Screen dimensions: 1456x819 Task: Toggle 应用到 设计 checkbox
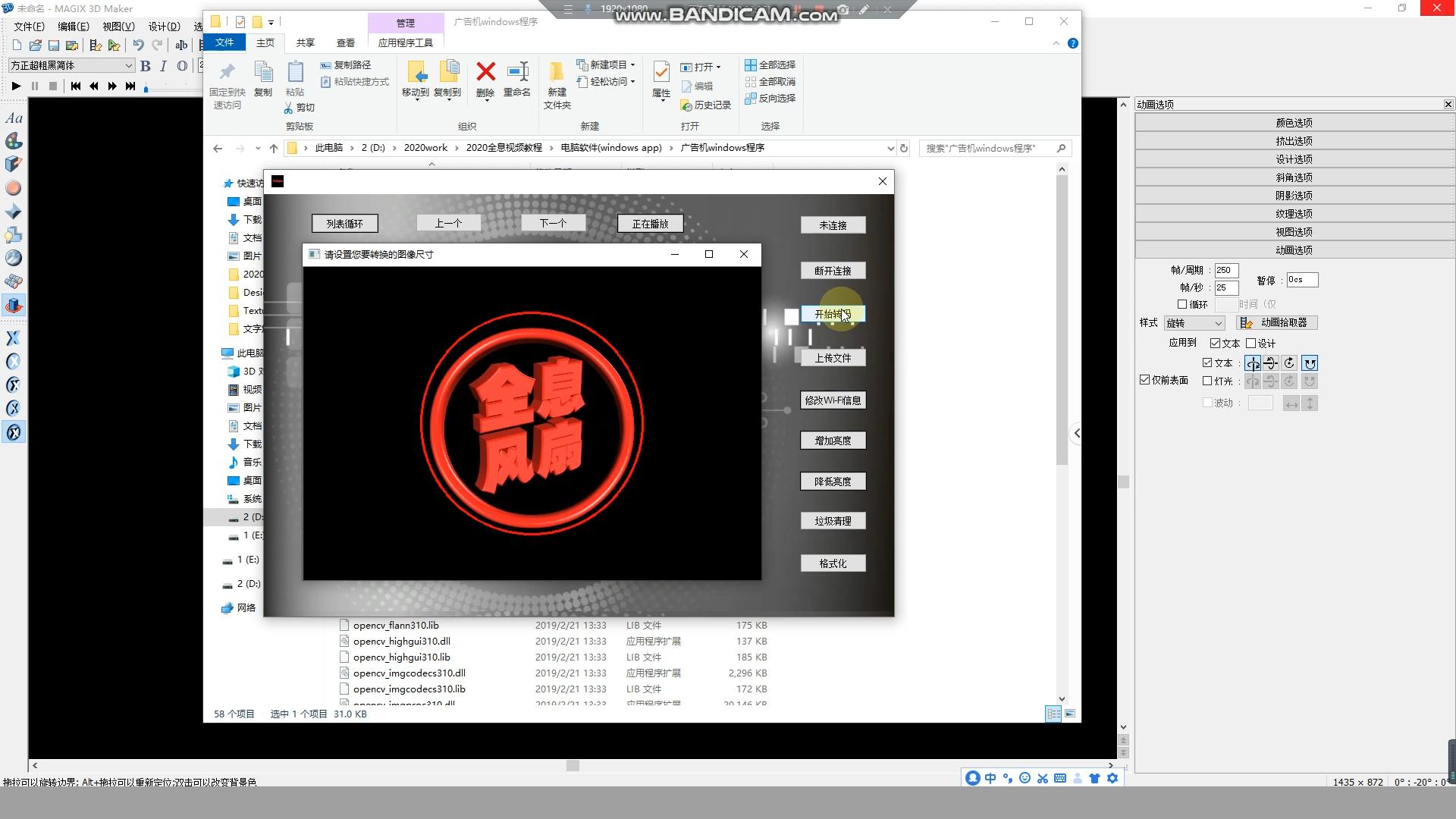coord(1251,344)
